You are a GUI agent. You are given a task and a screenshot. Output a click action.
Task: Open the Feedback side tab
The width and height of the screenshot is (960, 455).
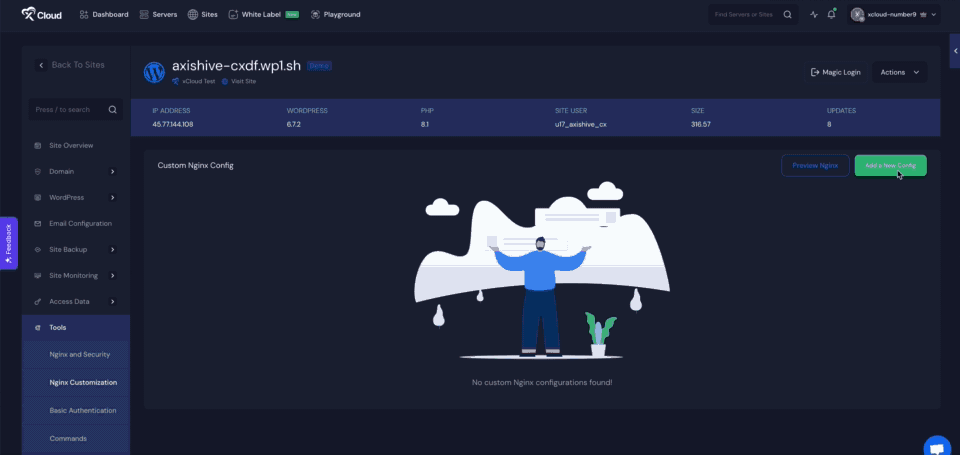9,243
